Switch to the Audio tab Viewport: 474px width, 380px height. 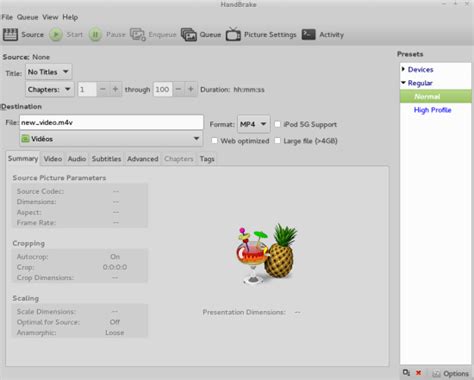tap(77, 159)
